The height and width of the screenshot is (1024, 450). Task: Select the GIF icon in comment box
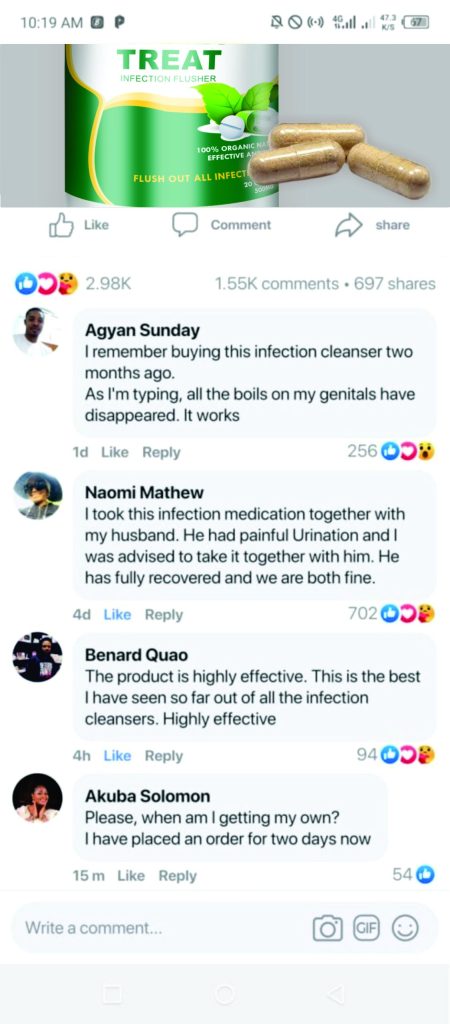(x=366, y=927)
